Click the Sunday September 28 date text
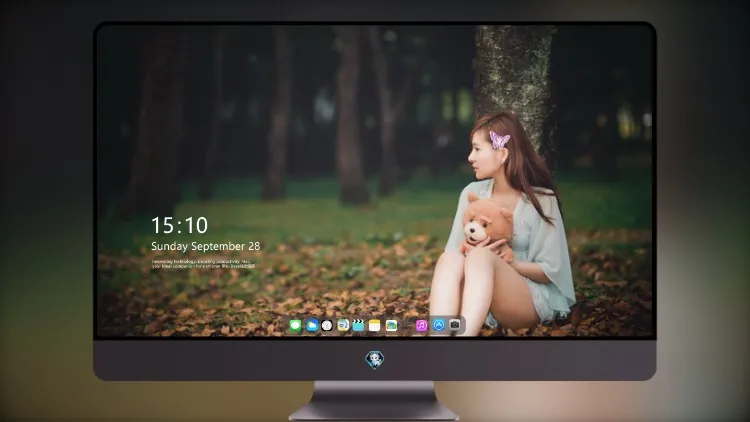 (206, 246)
